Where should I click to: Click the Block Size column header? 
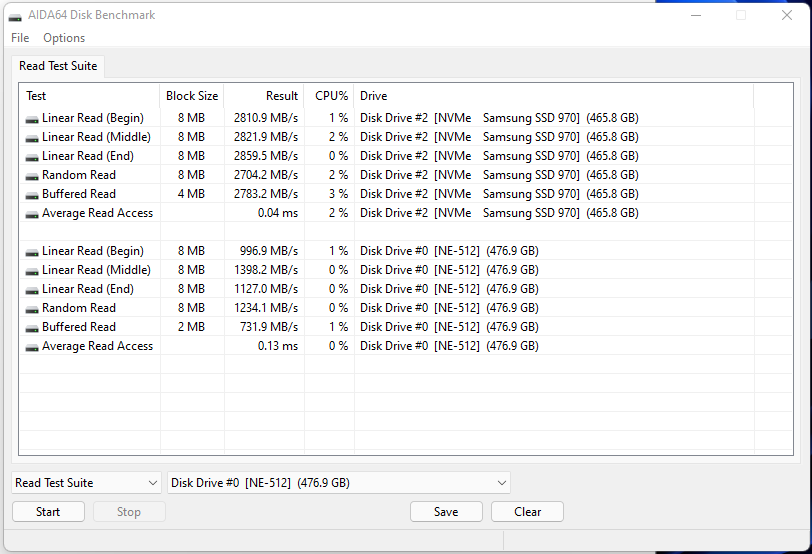(192, 96)
